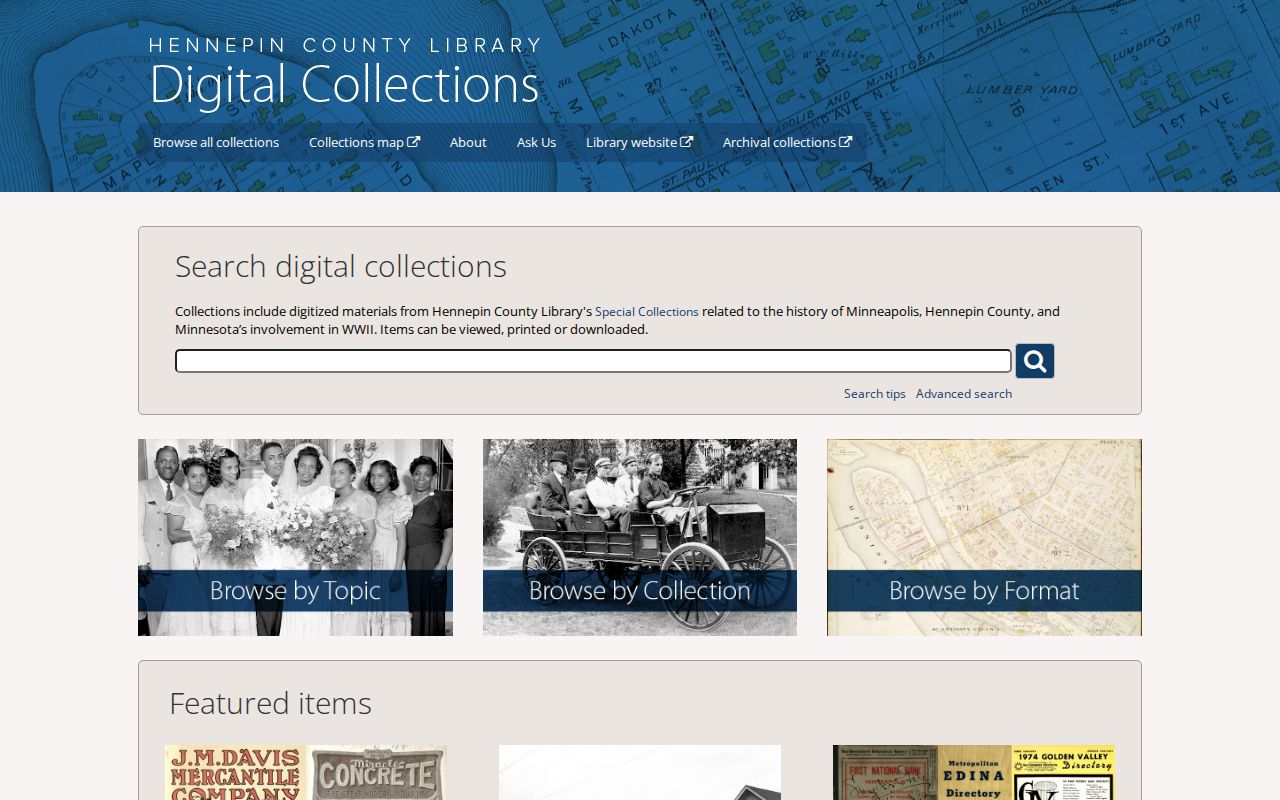The height and width of the screenshot is (800, 1280).
Task: Open the Browse by Format tile
Action: [984, 537]
